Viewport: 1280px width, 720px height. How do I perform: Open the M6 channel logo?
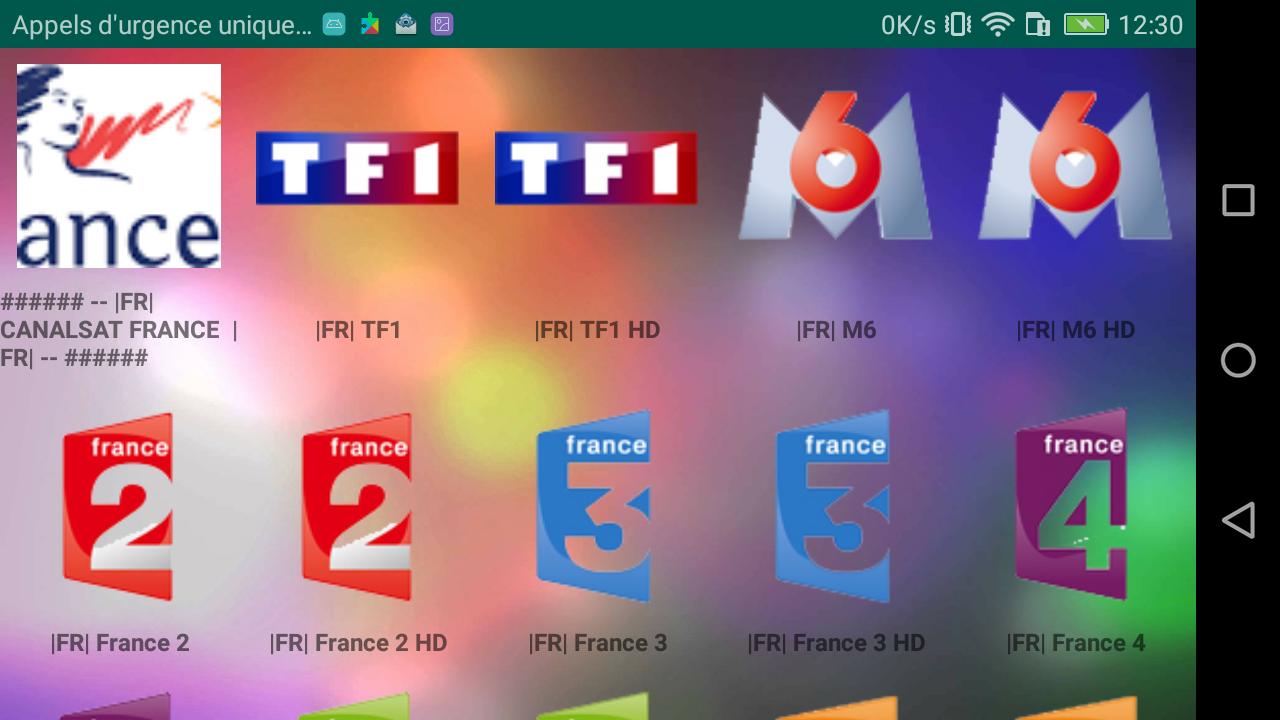[x=836, y=166]
